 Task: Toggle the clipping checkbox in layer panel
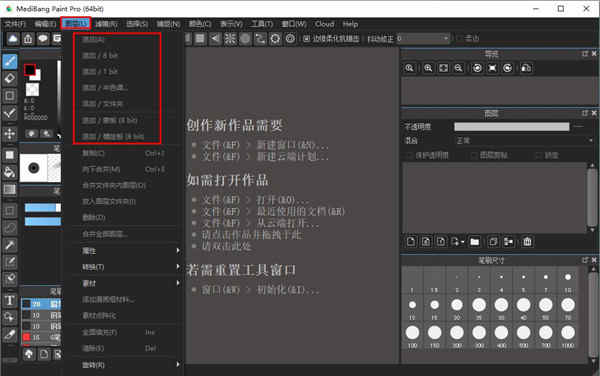[x=474, y=155]
